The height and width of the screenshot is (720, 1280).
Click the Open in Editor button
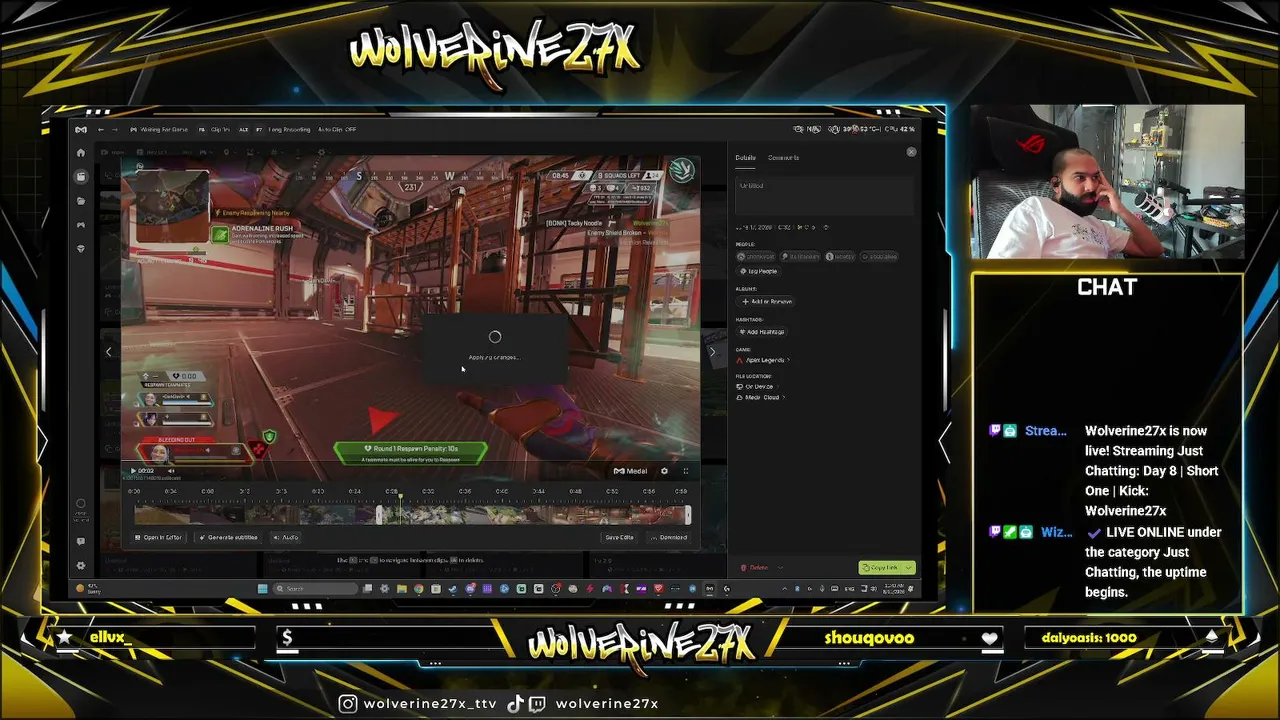[x=160, y=537]
